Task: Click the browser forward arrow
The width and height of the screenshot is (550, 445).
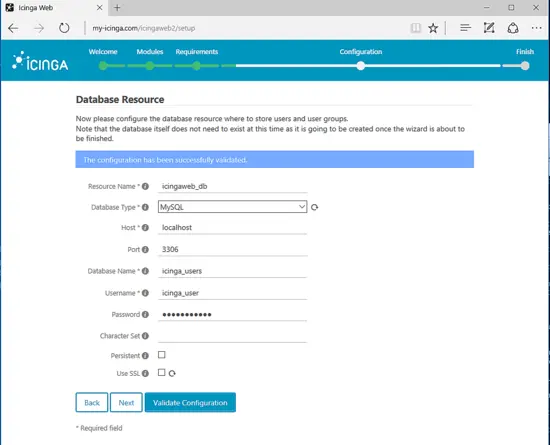Action: click(39, 28)
